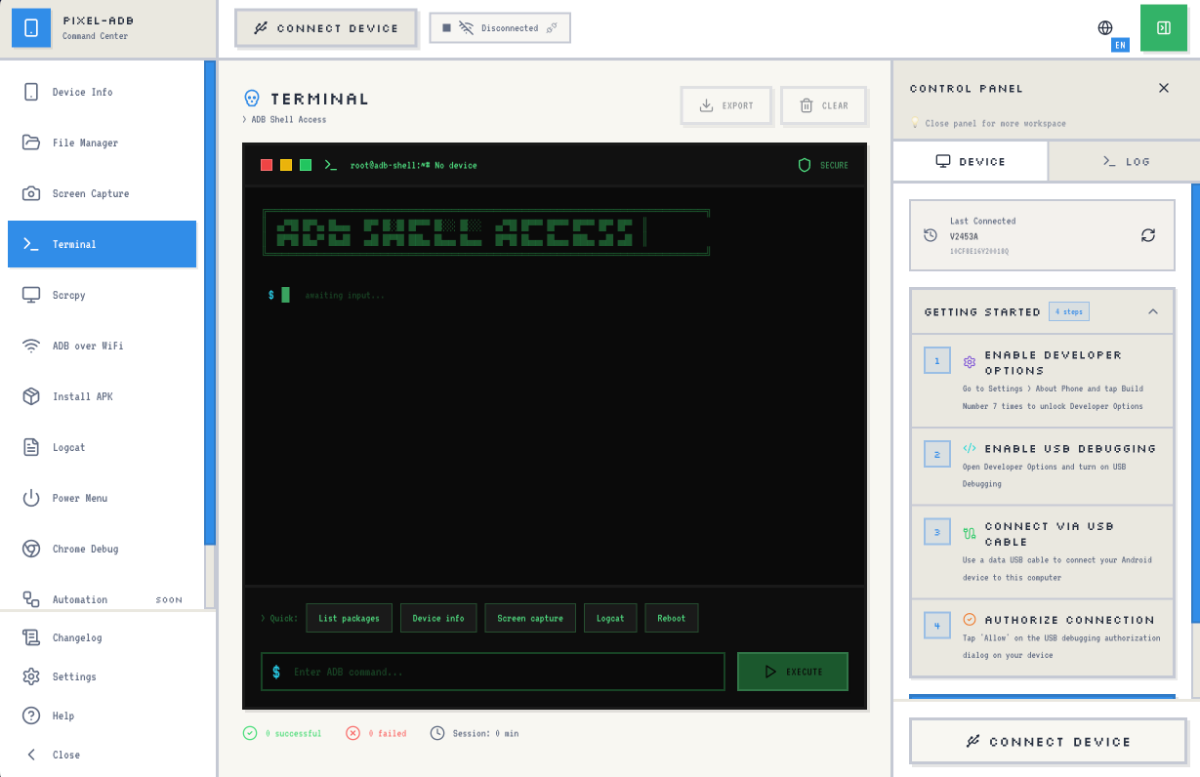Click the Disconnected status indicator
This screenshot has height=777, width=1200.
coord(500,28)
